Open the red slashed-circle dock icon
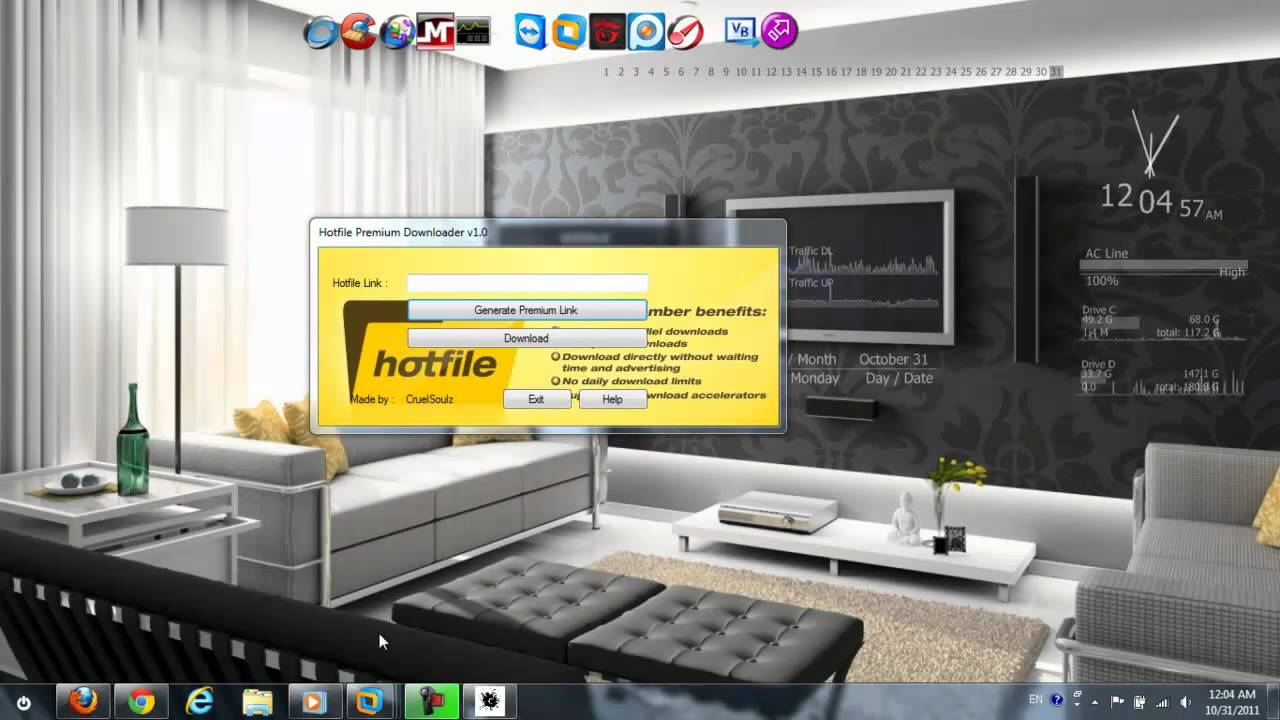Screen dimensions: 1280x720 (x=684, y=32)
